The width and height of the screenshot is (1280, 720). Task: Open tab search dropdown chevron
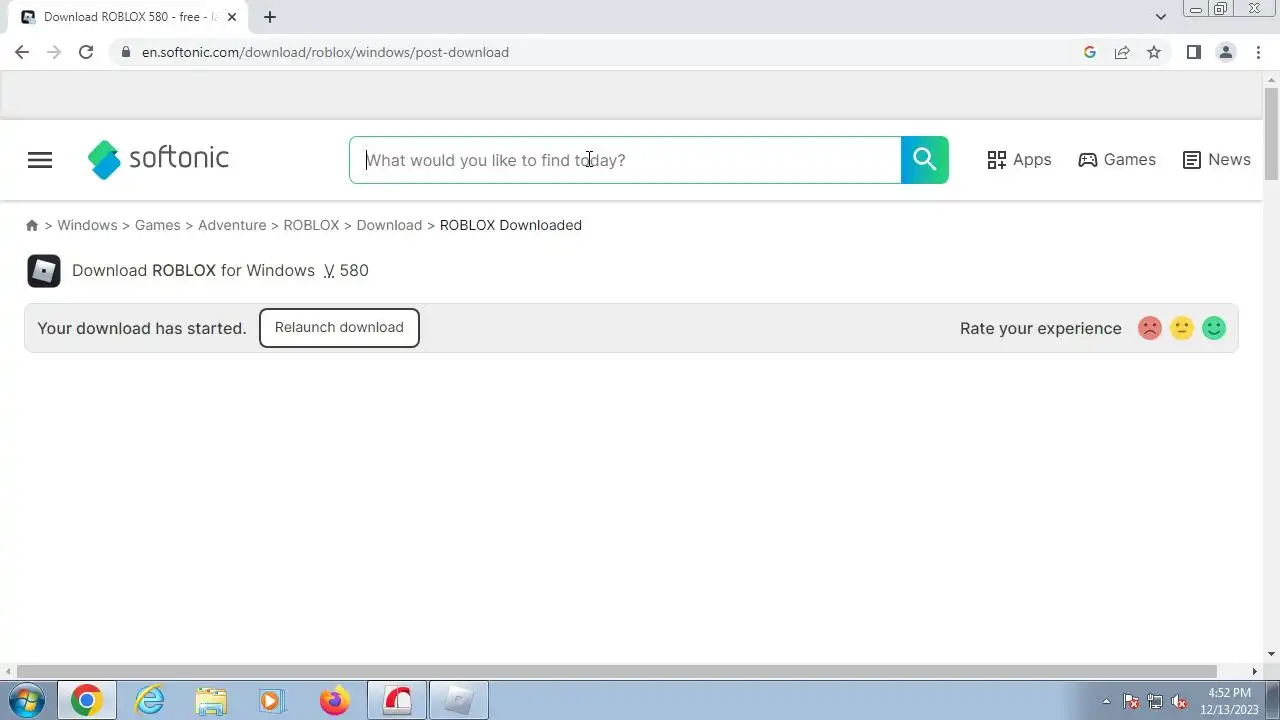coord(1161,17)
